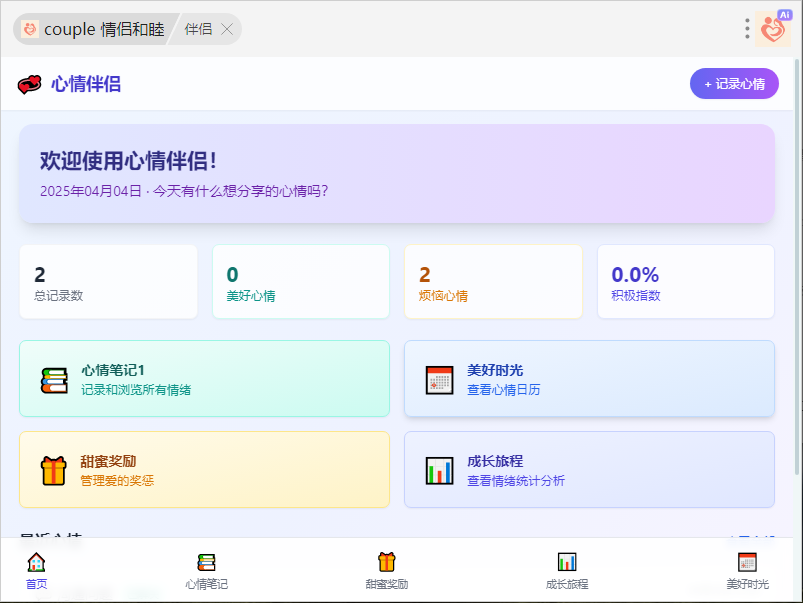The width and height of the screenshot is (803, 603).
Task: Click the 烦恼心情 stat card
Action: 493,282
